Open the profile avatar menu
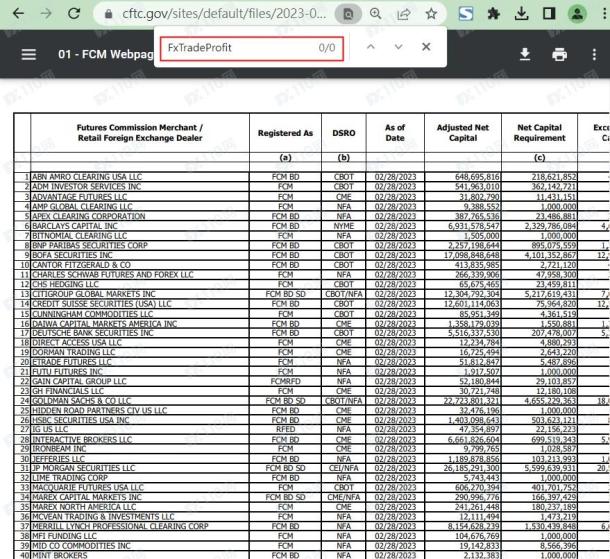 coord(577,14)
